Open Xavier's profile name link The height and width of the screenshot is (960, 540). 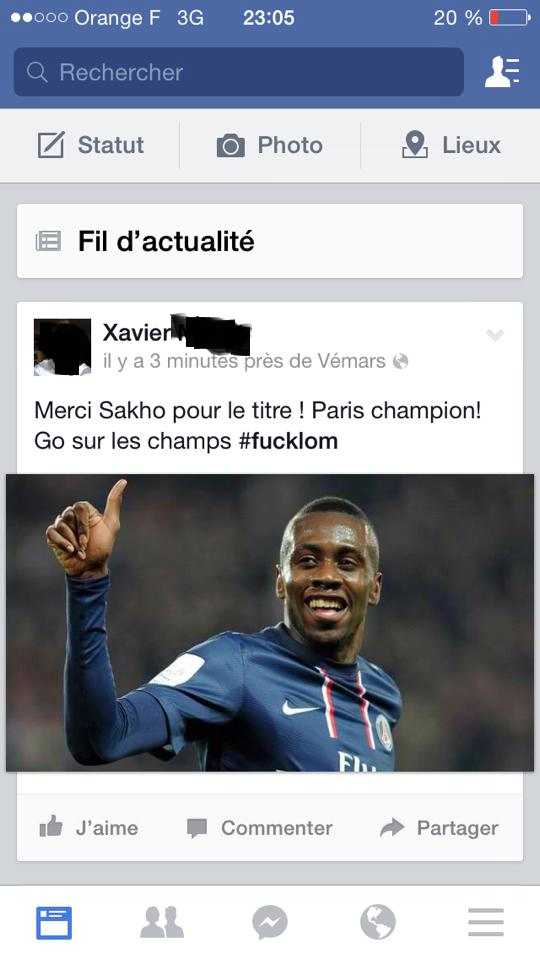coord(176,333)
